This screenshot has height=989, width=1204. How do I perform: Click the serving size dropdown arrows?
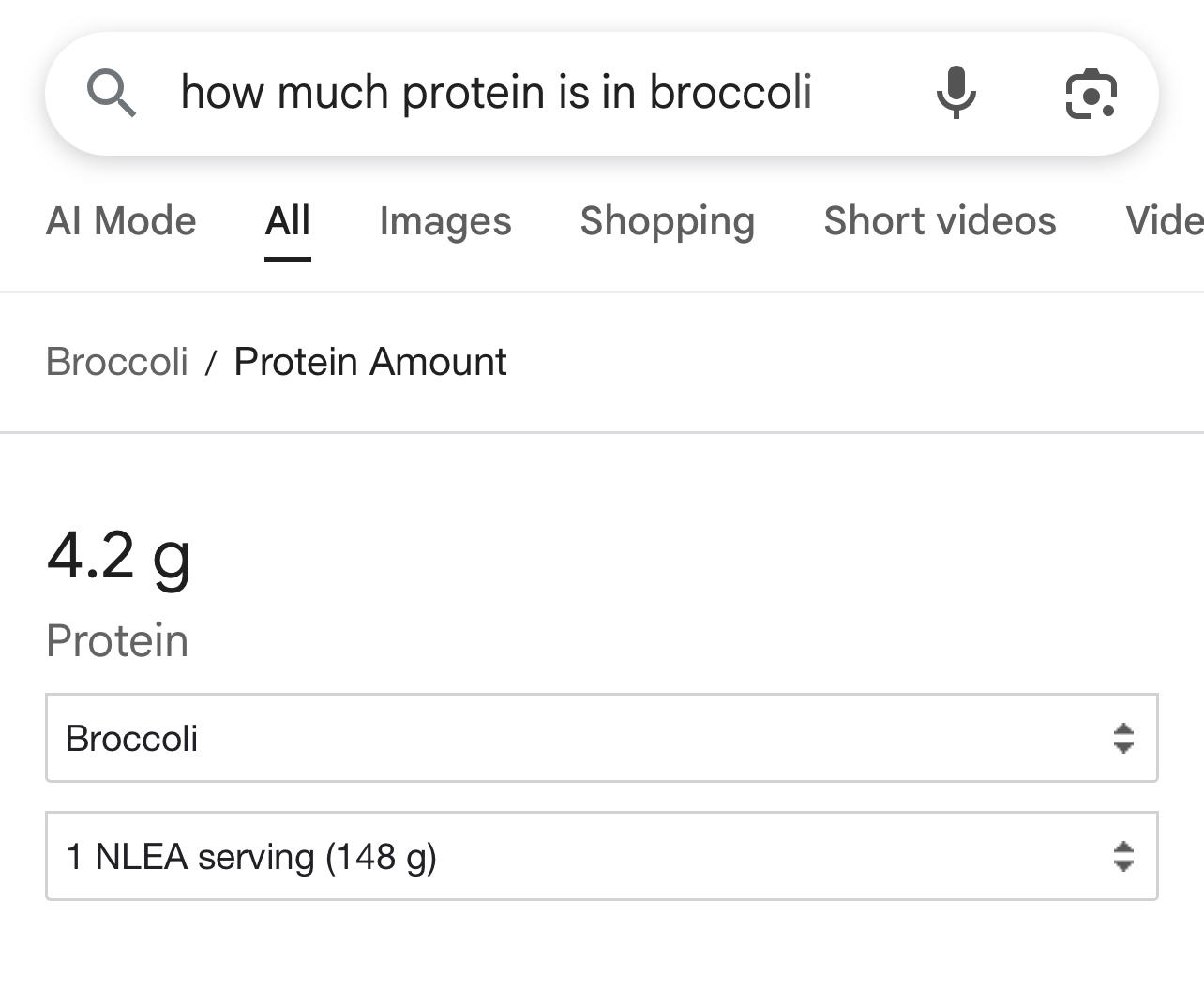(x=1123, y=856)
